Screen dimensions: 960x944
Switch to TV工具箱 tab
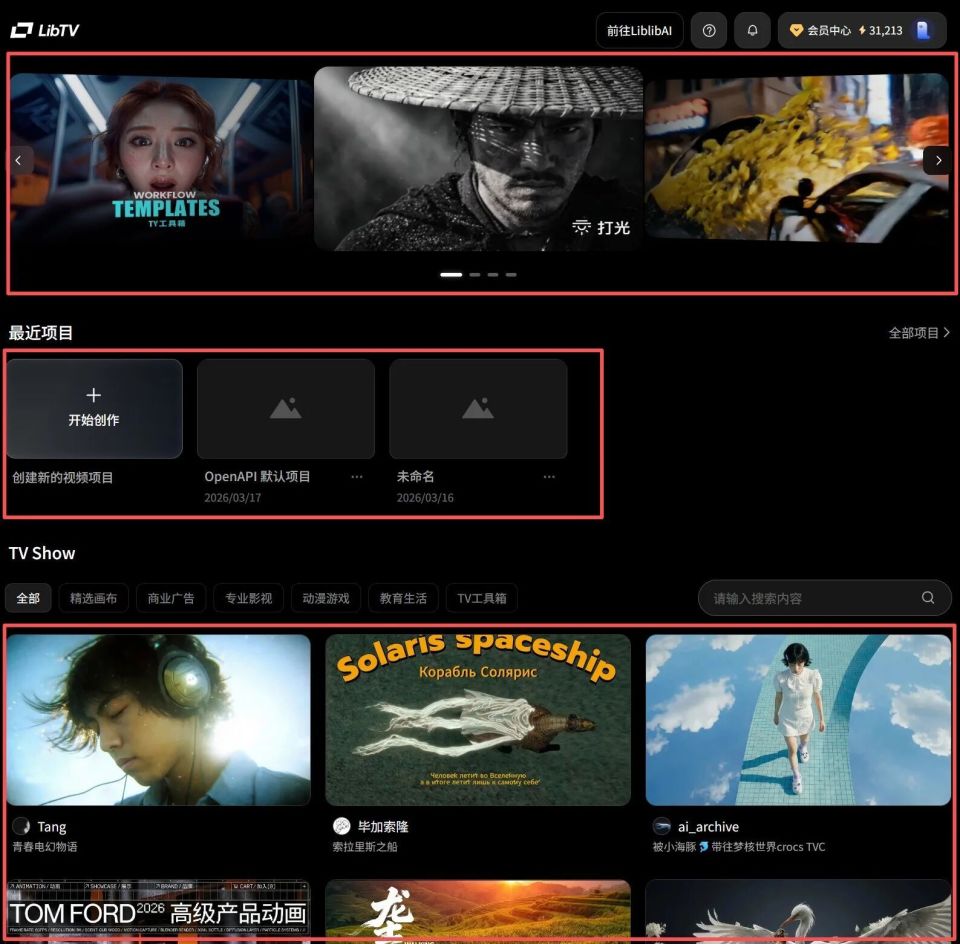pyautogui.click(x=482, y=598)
